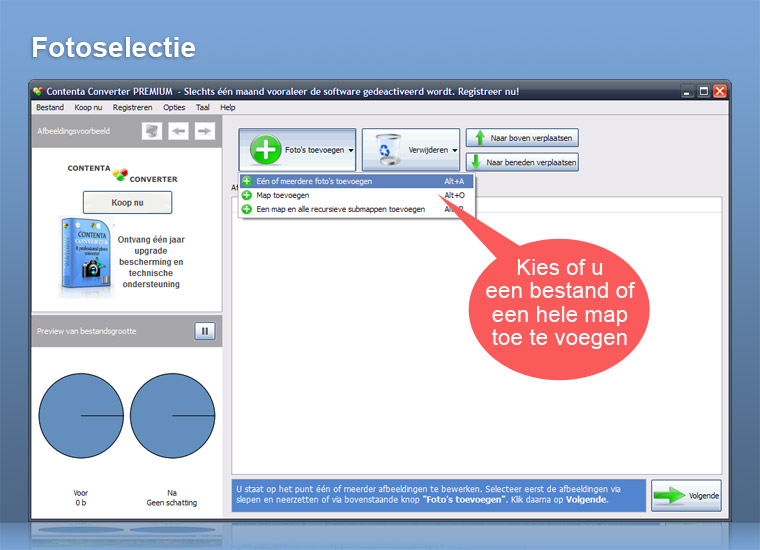Choose Een map en alle recursieve submappen toevoegen
Viewport: 760px width, 550px height.
tap(356, 209)
